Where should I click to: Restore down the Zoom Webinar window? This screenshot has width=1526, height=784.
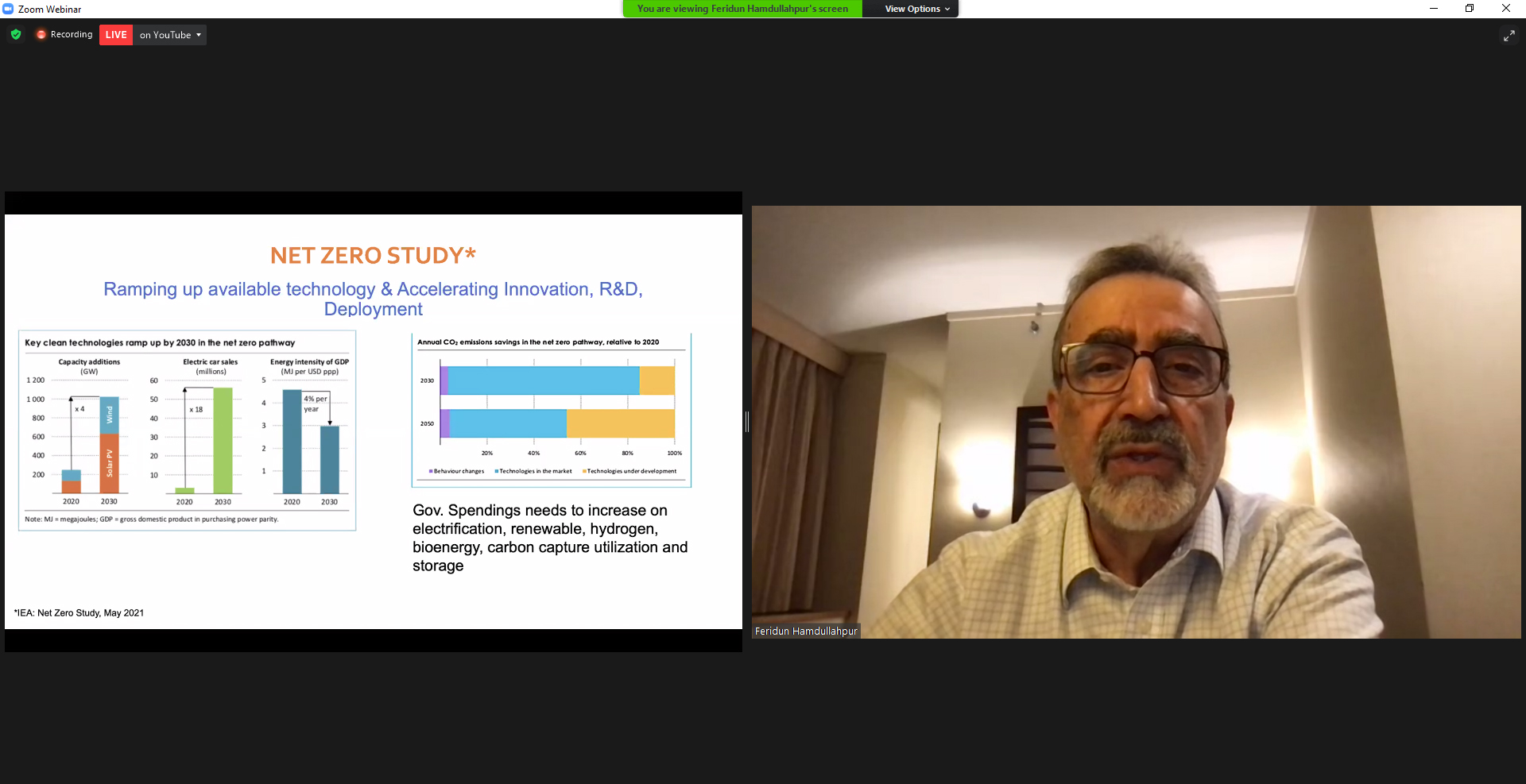pyautogui.click(x=1470, y=9)
